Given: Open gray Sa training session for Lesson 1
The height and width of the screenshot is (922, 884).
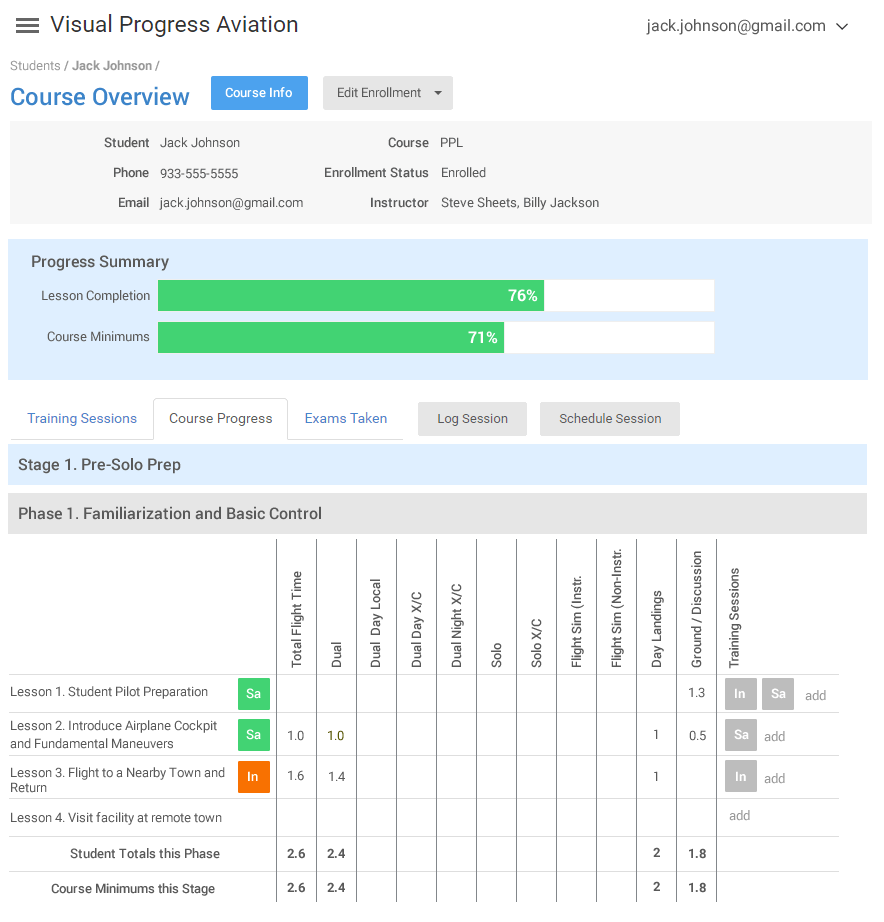Looking at the screenshot, I should tap(778, 694).
